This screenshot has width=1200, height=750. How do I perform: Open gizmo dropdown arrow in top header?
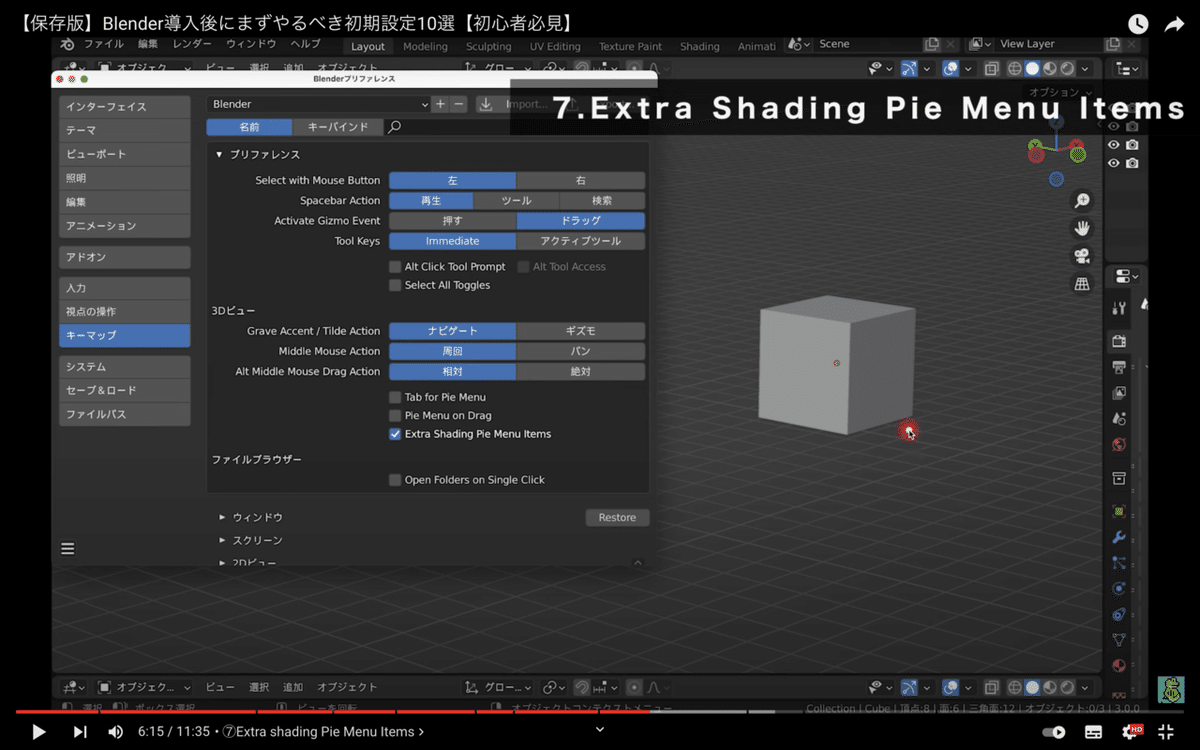[926, 69]
